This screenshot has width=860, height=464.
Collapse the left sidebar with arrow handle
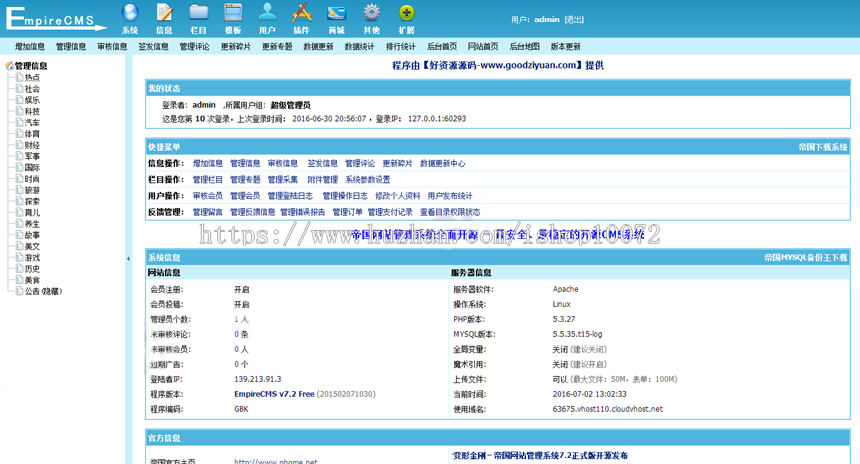pyautogui.click(x=128, y=258)
